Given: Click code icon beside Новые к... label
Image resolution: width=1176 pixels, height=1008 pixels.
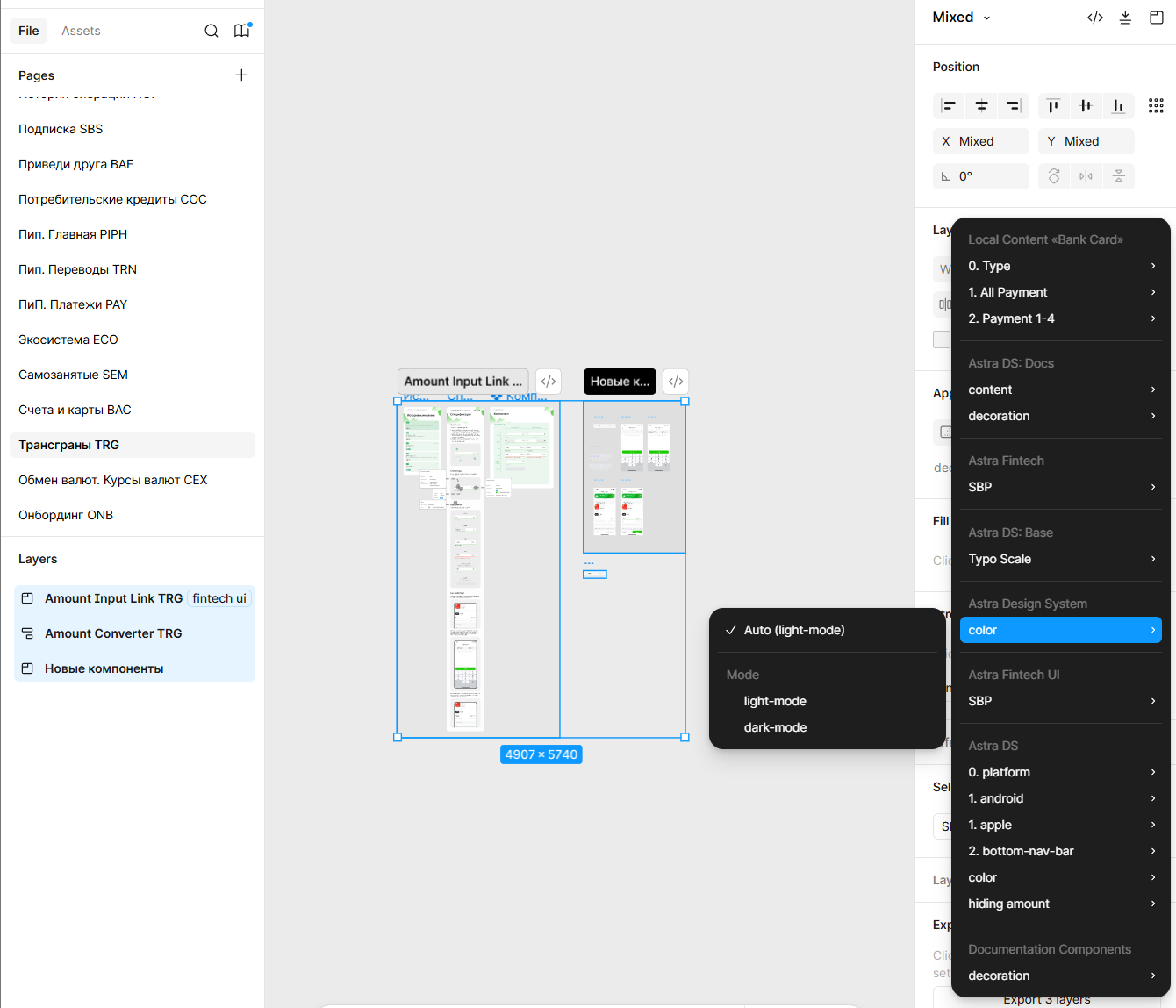Looking at the screenshot, I should point(676,382).
